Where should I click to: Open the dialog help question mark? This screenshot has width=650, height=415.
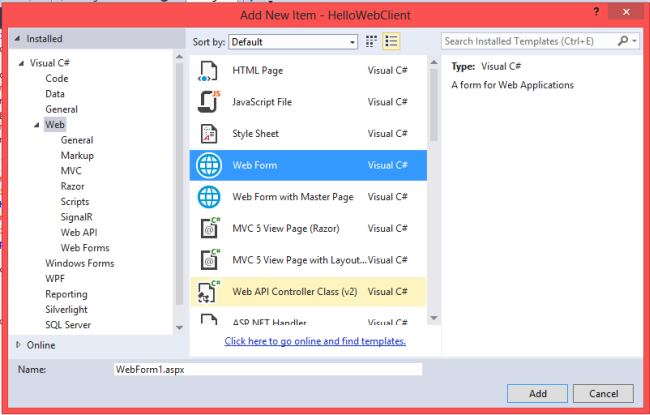coord(596,12)
